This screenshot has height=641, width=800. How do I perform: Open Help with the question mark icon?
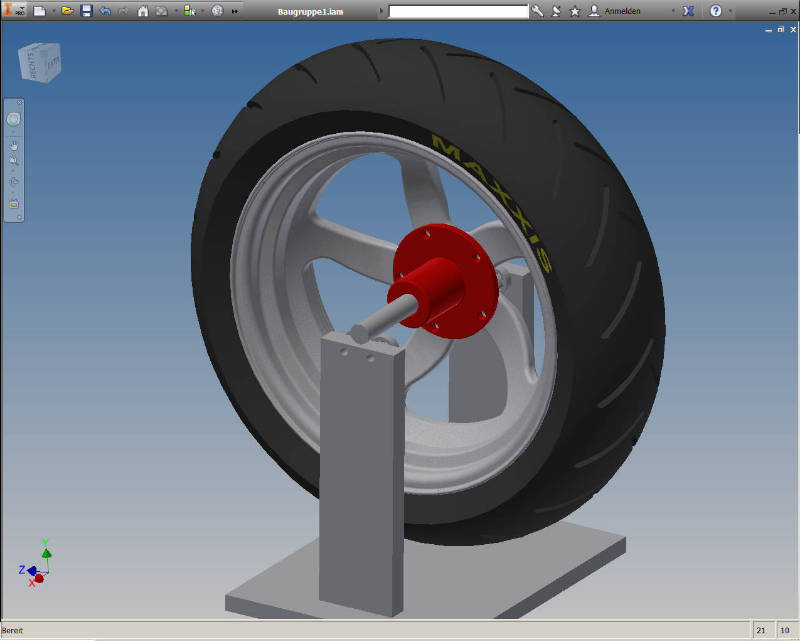(x=716, y=11)
